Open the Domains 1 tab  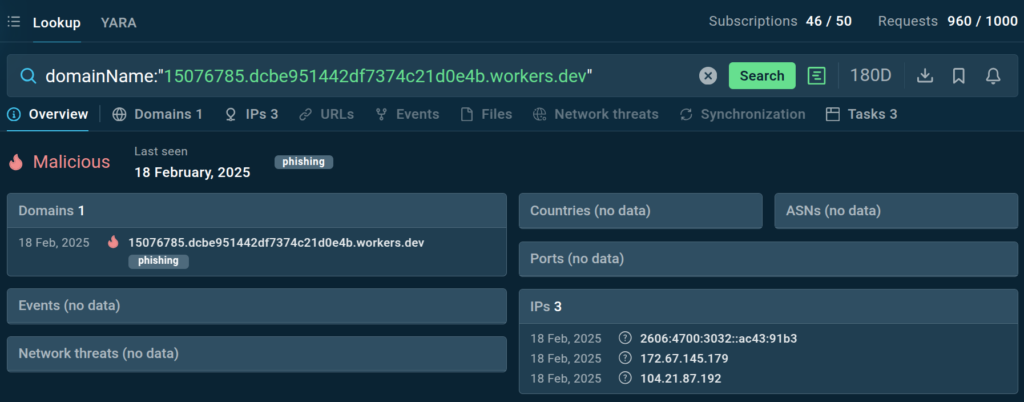tap(158, 114)
